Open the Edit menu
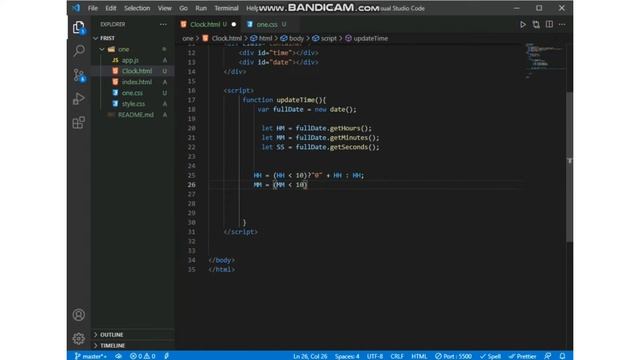This screenshot has width=640, height=360. pyautogui.click(x=111, y=8)
